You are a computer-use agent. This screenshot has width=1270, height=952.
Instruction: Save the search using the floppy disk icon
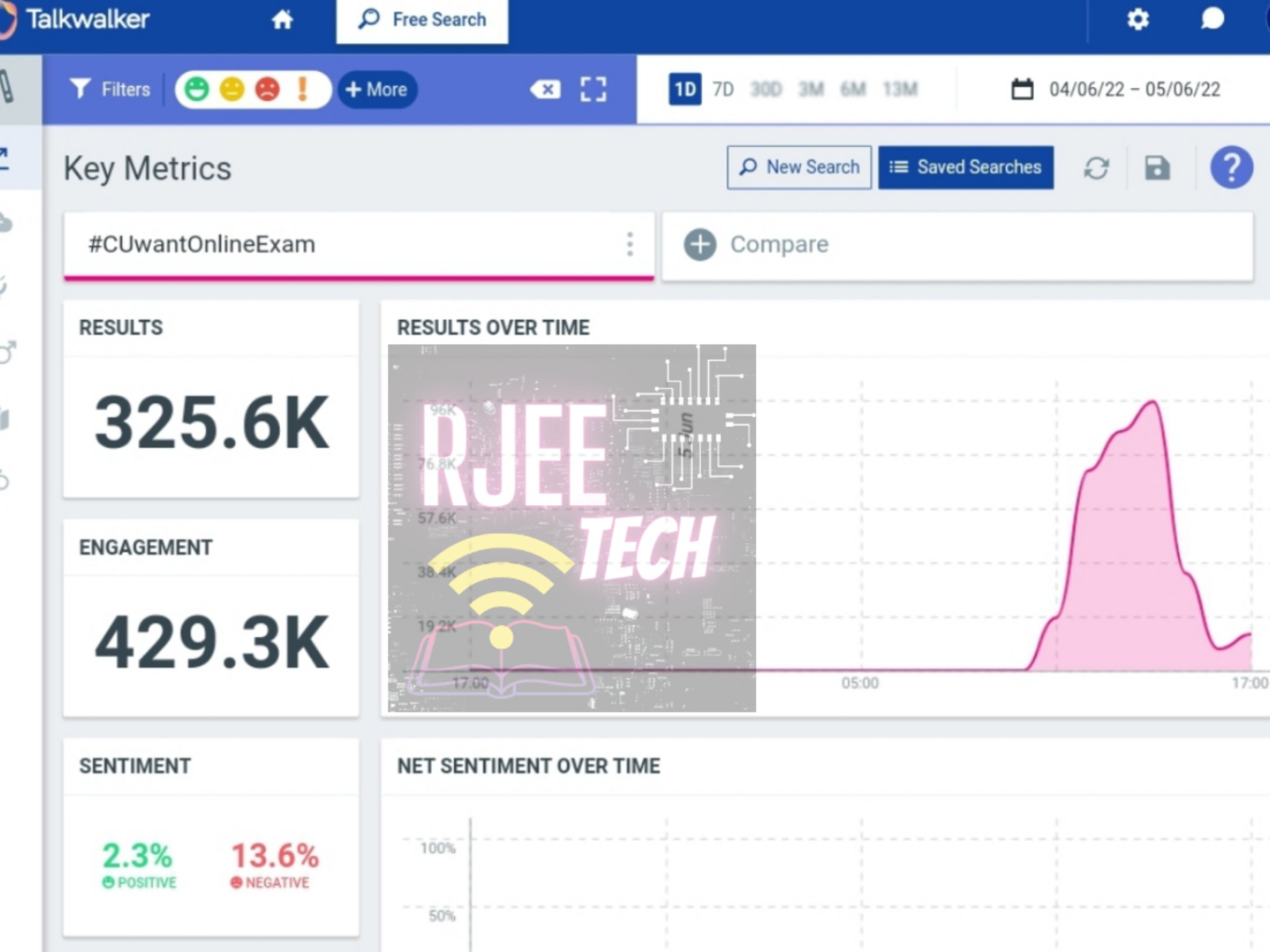click(1157, 168)
